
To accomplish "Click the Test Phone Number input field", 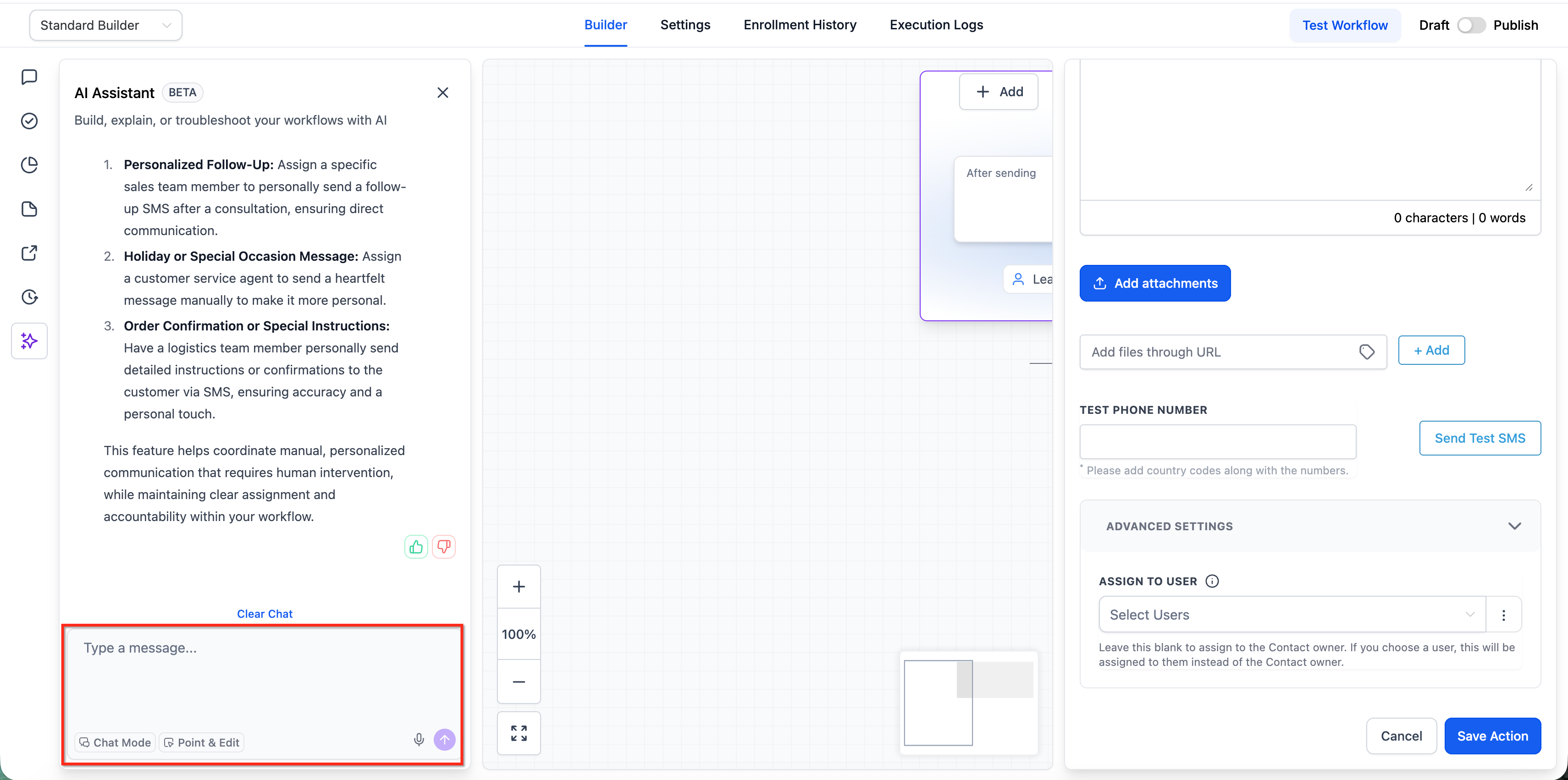I will 1217,441.
